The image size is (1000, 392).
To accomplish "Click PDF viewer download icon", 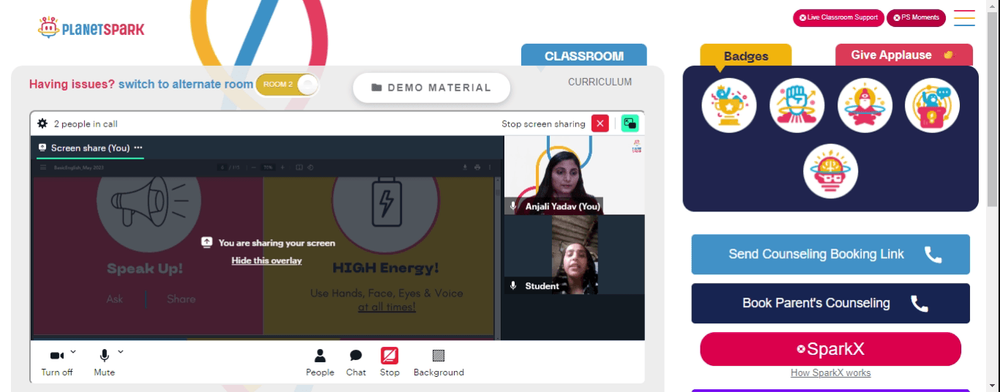I will 465,168.
